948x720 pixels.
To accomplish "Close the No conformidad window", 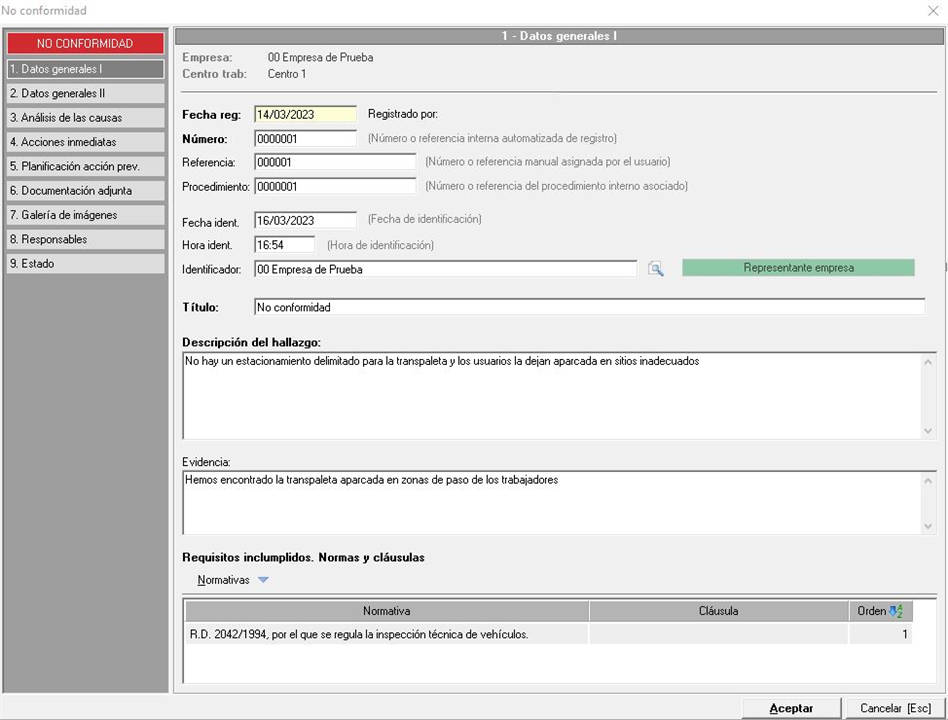I will pyautogui.click(x=932, y=10).
